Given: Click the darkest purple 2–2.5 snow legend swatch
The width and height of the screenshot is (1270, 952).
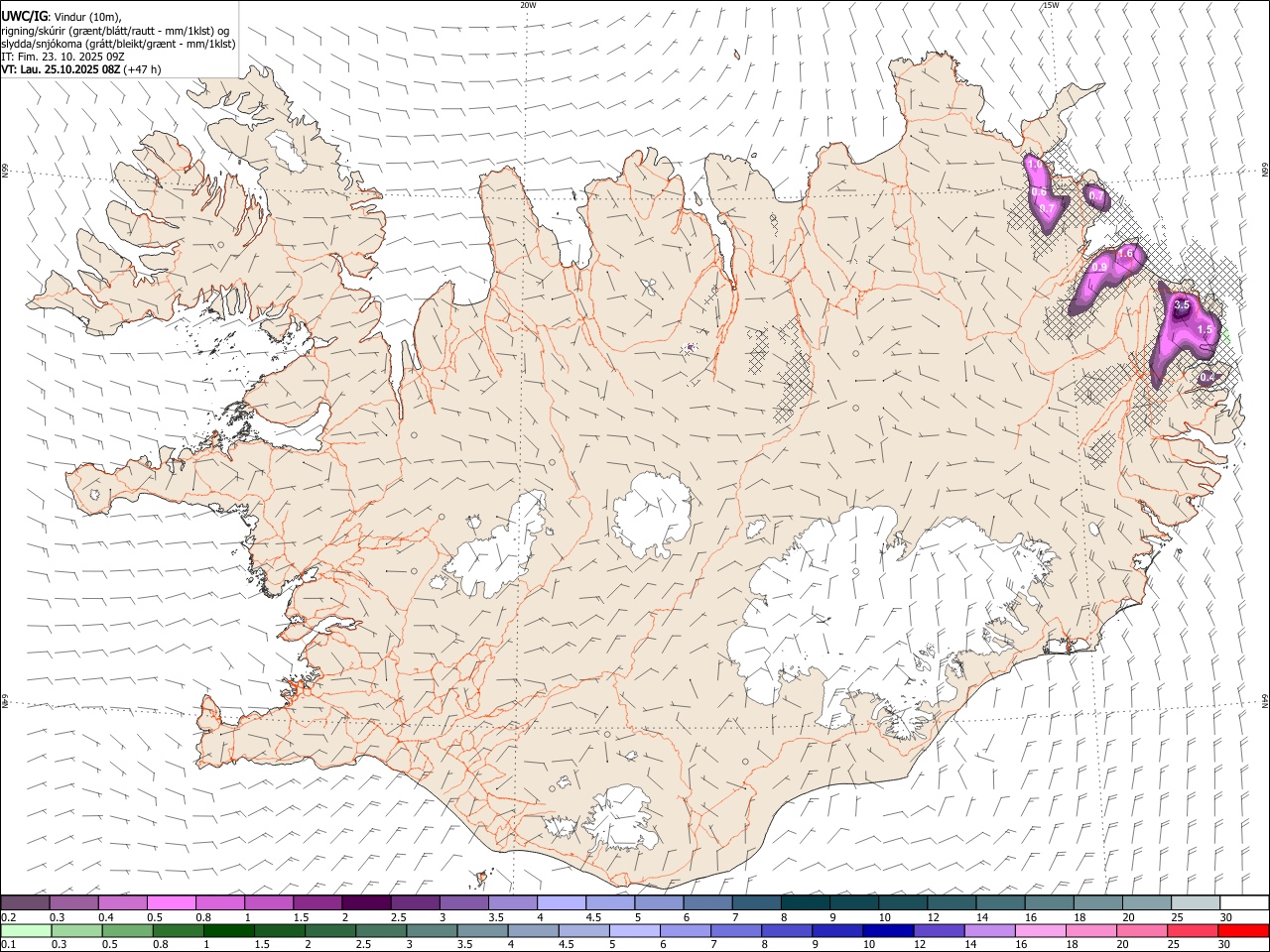Looking at the screenshot, I should pyautogui.click(x=366, y=903).
